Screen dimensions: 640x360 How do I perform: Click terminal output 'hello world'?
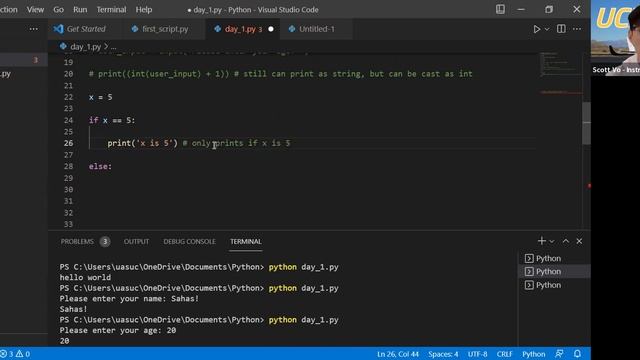pyautogui.click(x=85, y=278)
